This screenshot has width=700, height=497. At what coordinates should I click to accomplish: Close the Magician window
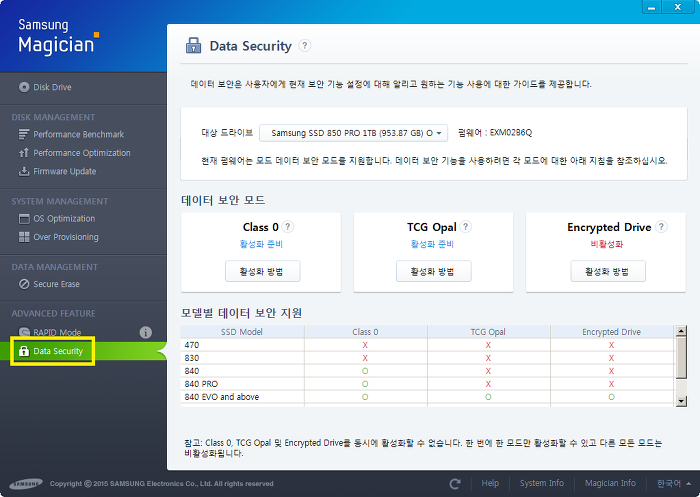(x=678, y=7)
